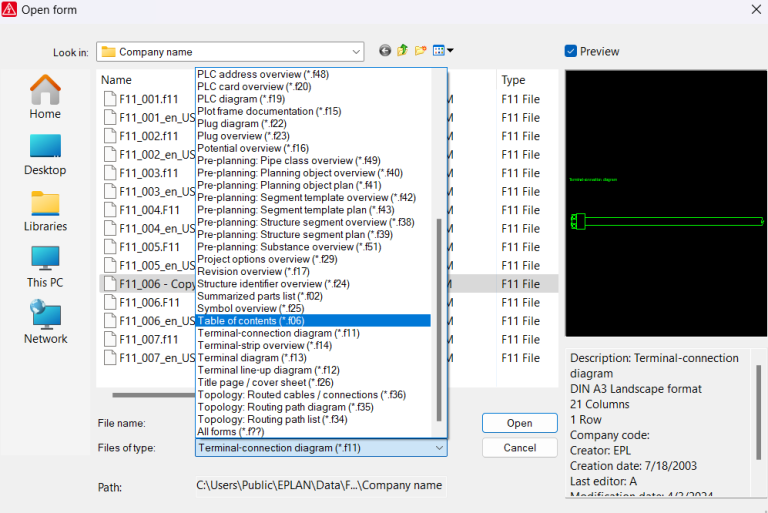Select the file F11_001_en_US
This screenshot has height=513, width=768.
150,118
